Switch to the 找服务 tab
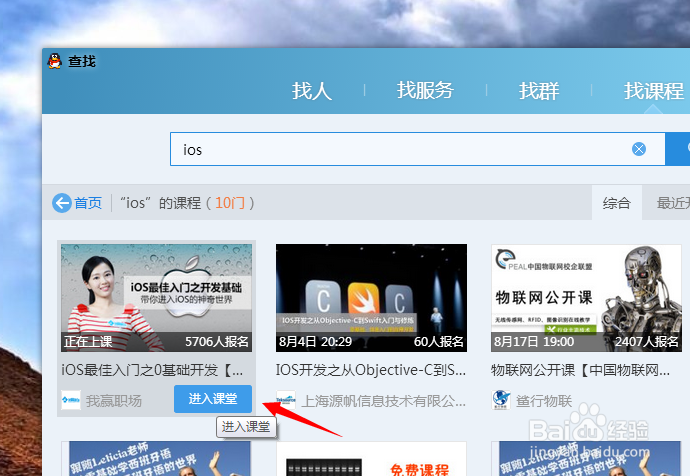 (x=425, y=90)
